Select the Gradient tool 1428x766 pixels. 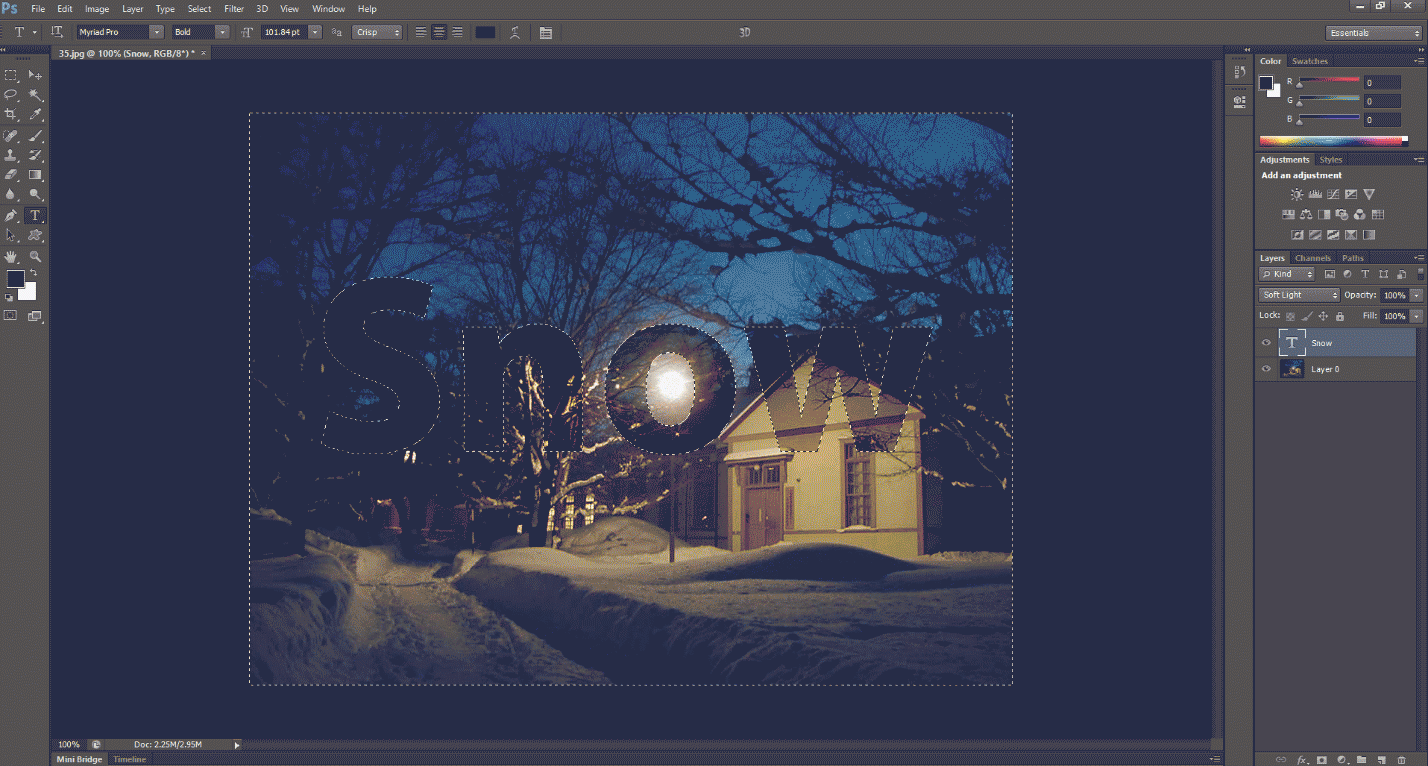pyautogui.click(x=35, y=175)
